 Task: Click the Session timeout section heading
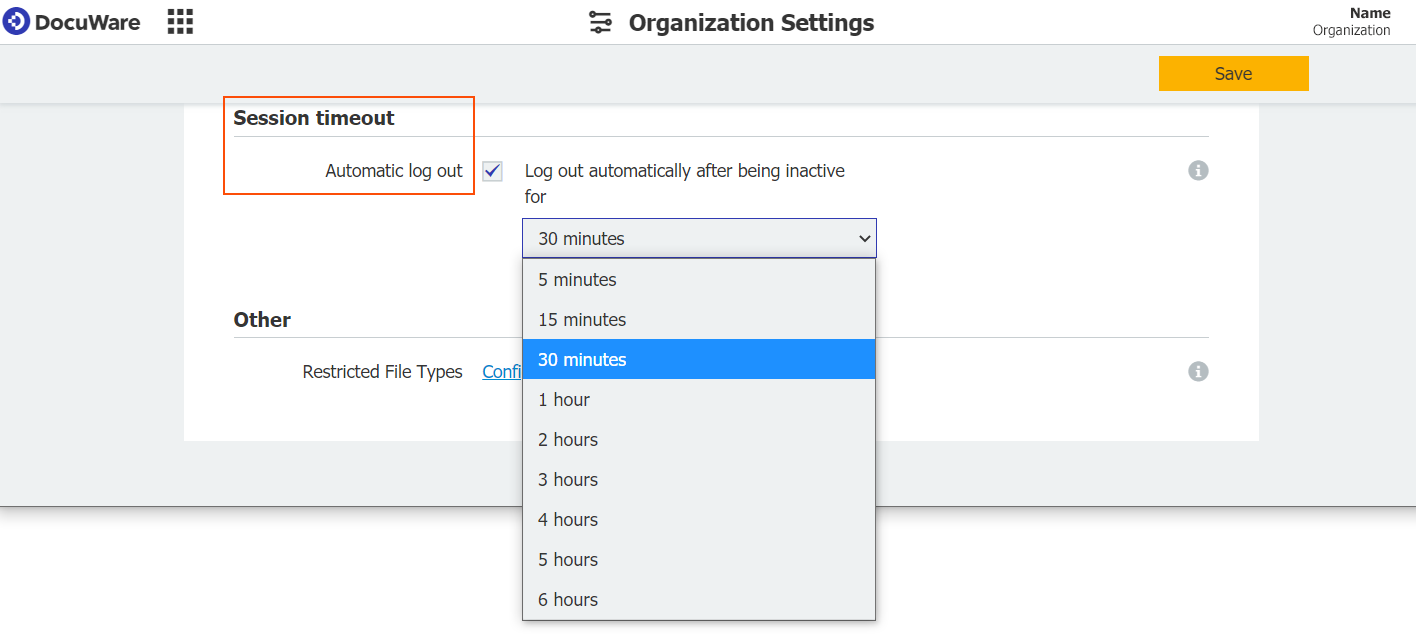314,117
